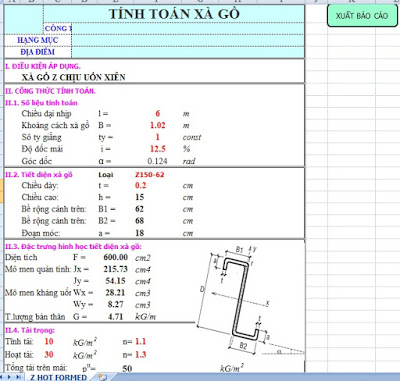The width and height of the screenshot is (400, 381).
Task: Jump to last sheet with navigation arrow
Action: point(19,377)
